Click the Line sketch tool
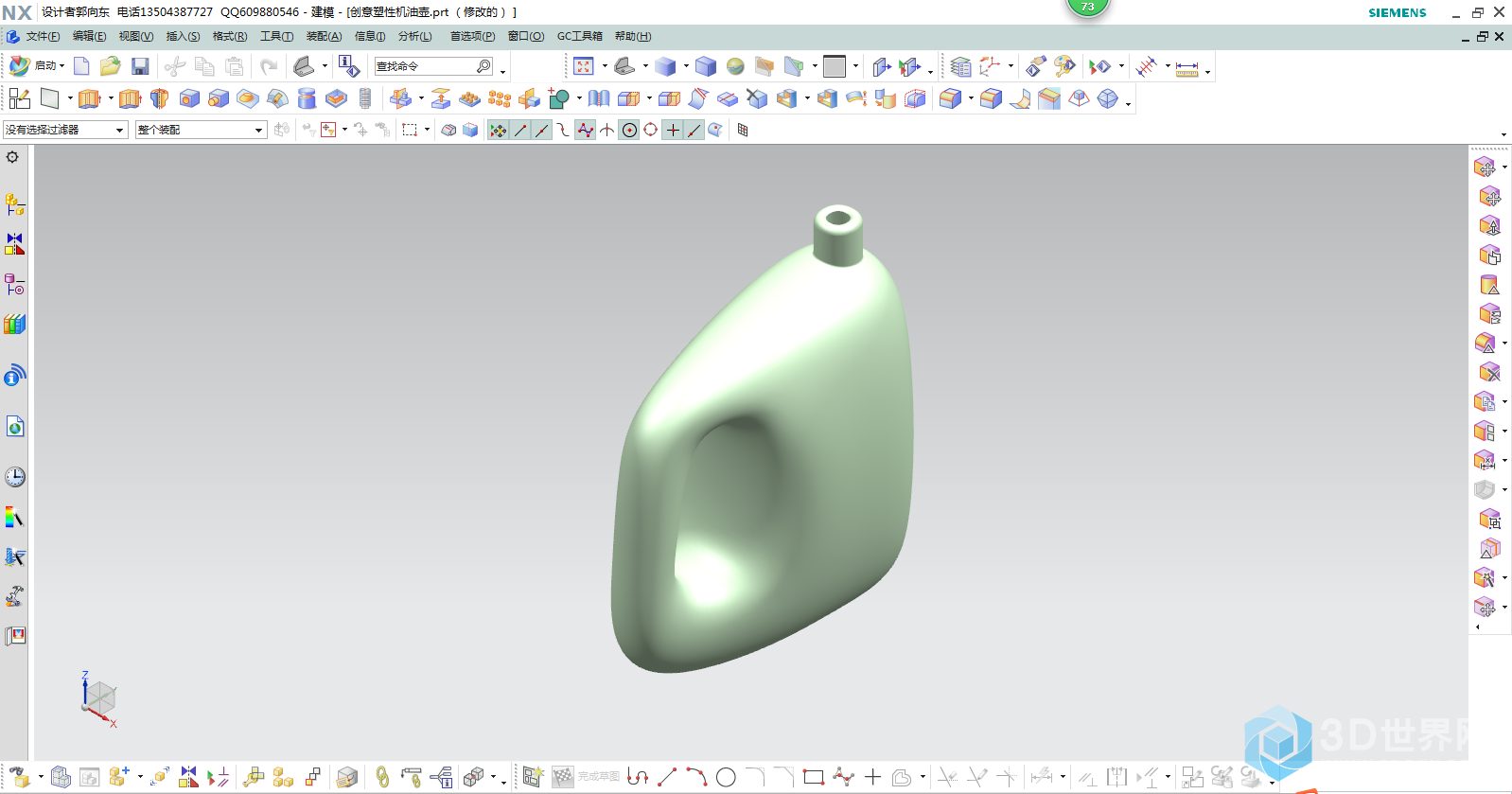The width and height of the screenshot is (1512, 794). (667, 777)
